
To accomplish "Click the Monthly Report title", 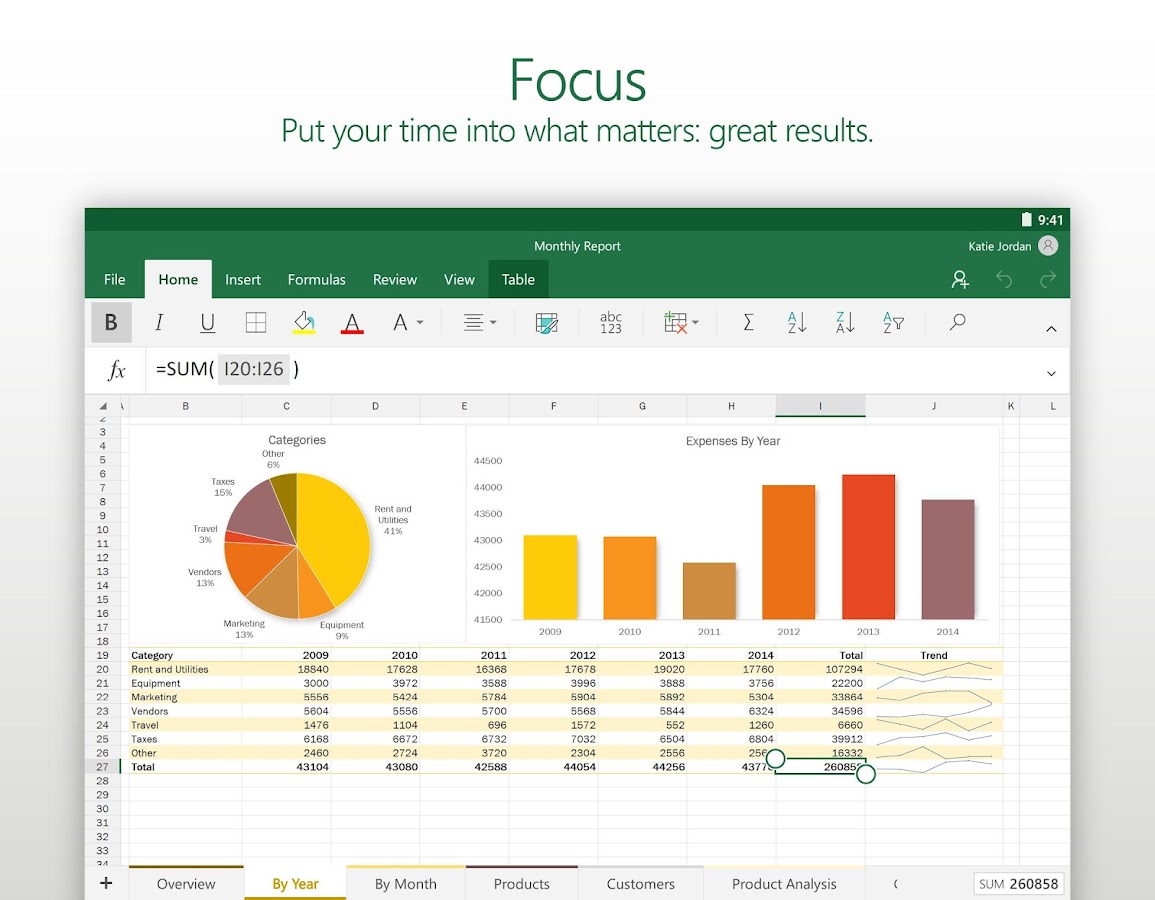I will point(578,246).
